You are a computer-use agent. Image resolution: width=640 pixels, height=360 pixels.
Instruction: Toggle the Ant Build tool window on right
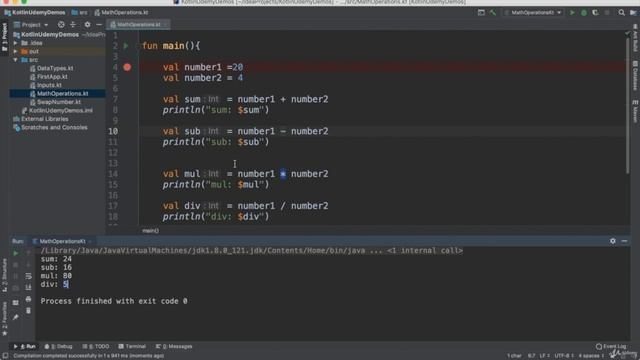635,38
